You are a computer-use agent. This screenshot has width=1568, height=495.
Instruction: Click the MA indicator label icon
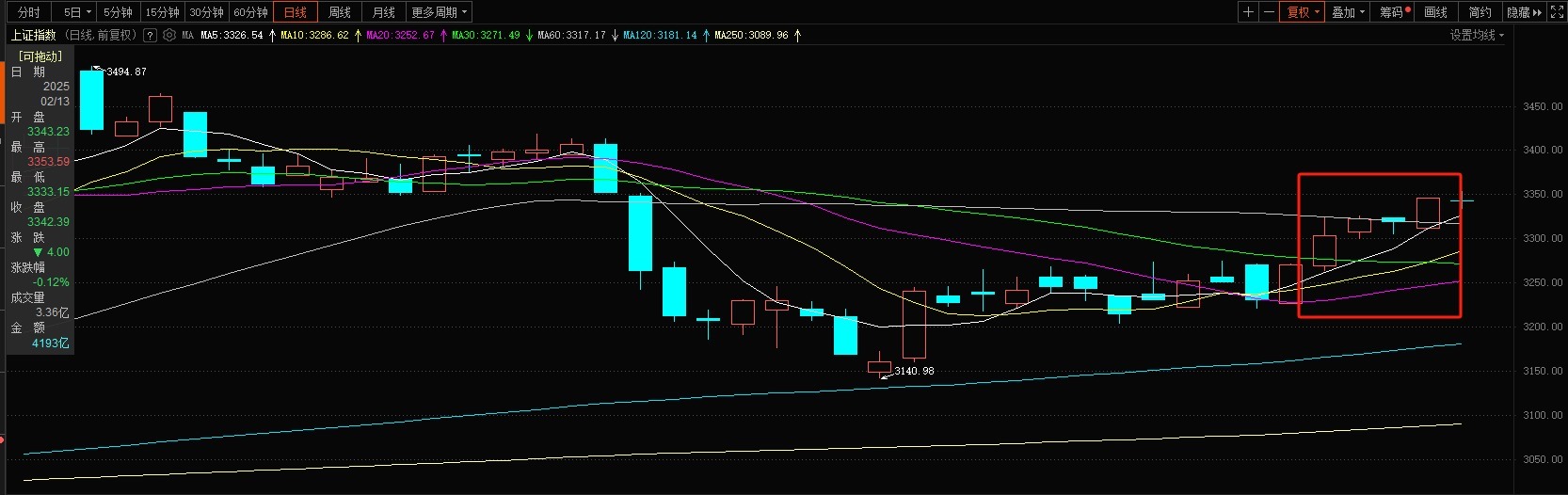point(187,35)
